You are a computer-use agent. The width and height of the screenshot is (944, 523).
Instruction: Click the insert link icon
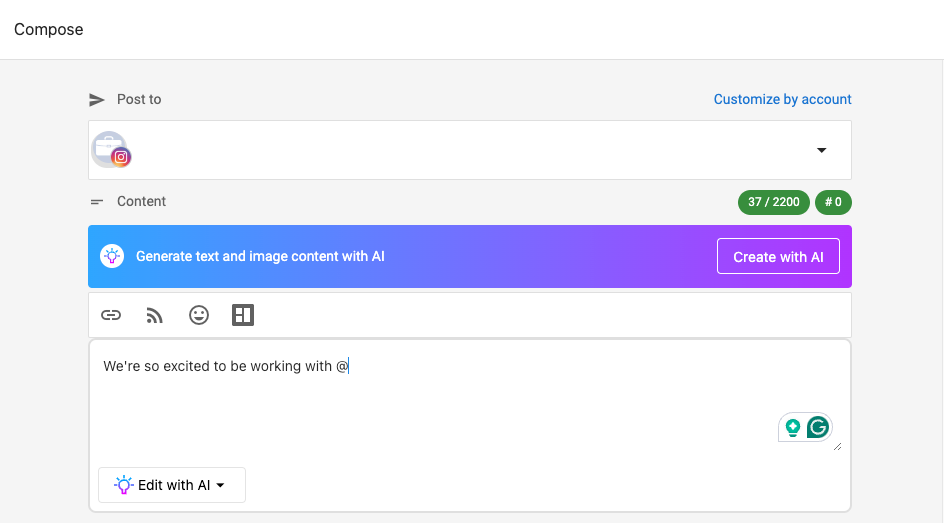[111, 315]
